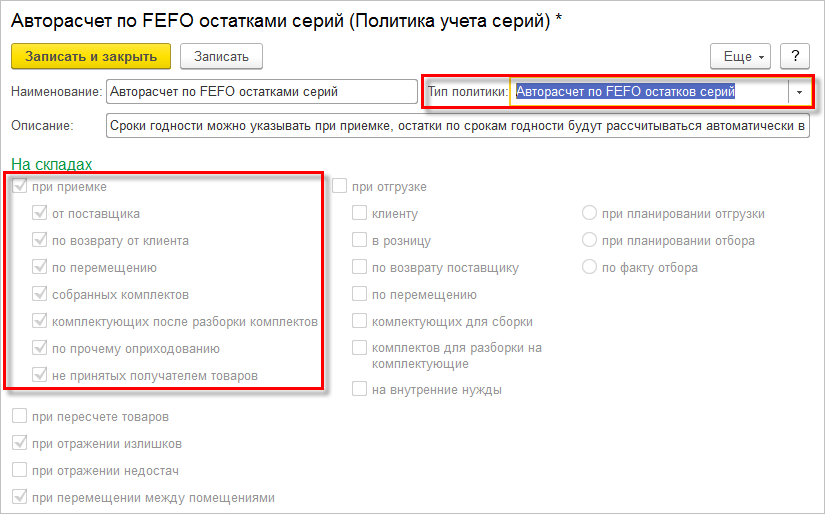Check the на внутренние нужды option
825x514 pixels.
(359, 389)
